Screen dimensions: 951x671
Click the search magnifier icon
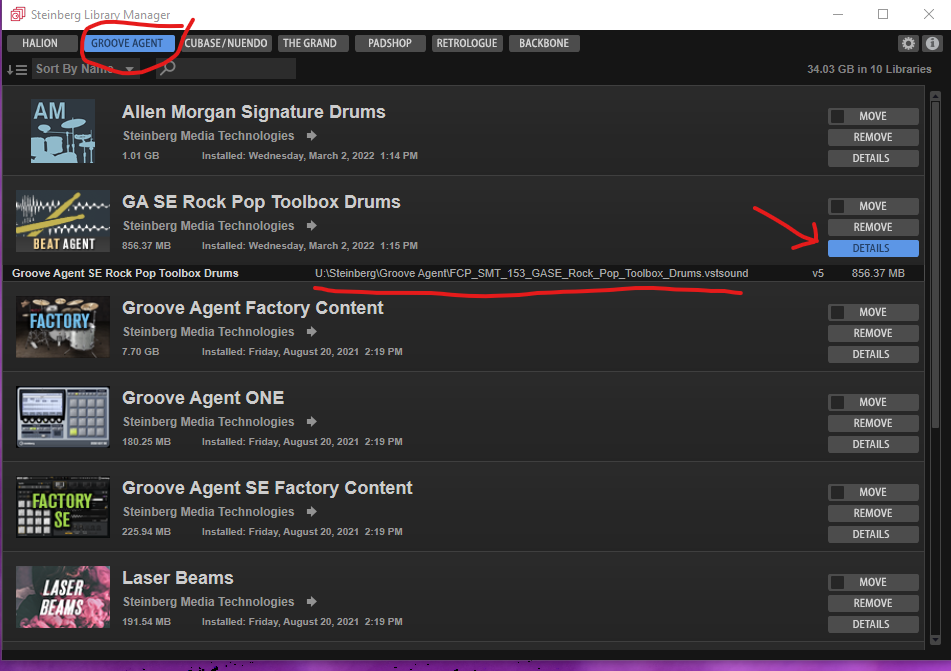click(x=168, y=68)
